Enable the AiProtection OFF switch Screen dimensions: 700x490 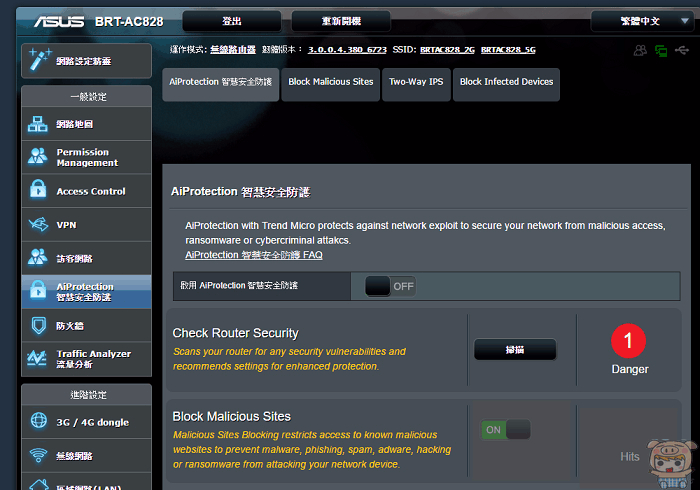click(x=390, y=286)
